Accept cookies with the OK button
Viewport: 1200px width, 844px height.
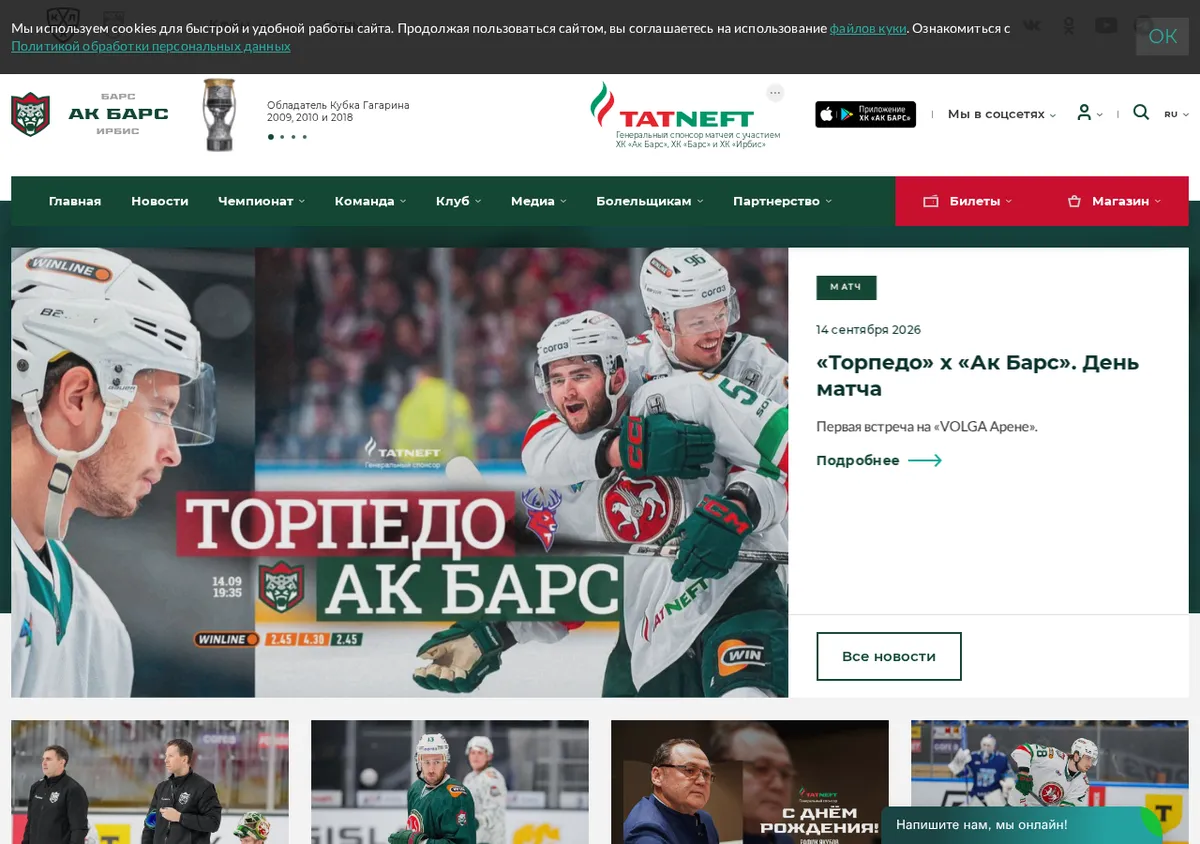click(1162, 36)
